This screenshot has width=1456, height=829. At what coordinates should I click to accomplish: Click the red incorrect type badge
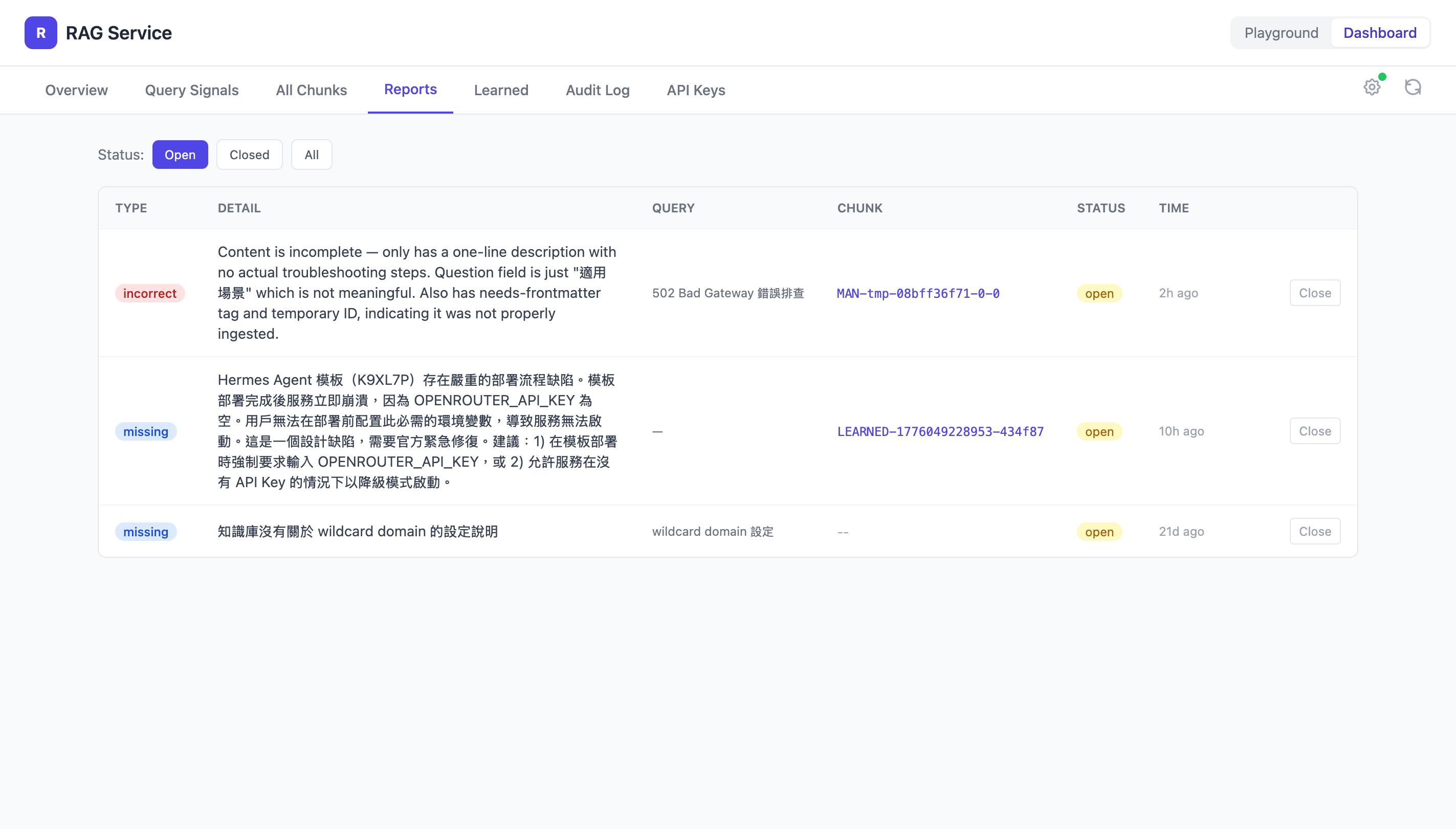150,293
